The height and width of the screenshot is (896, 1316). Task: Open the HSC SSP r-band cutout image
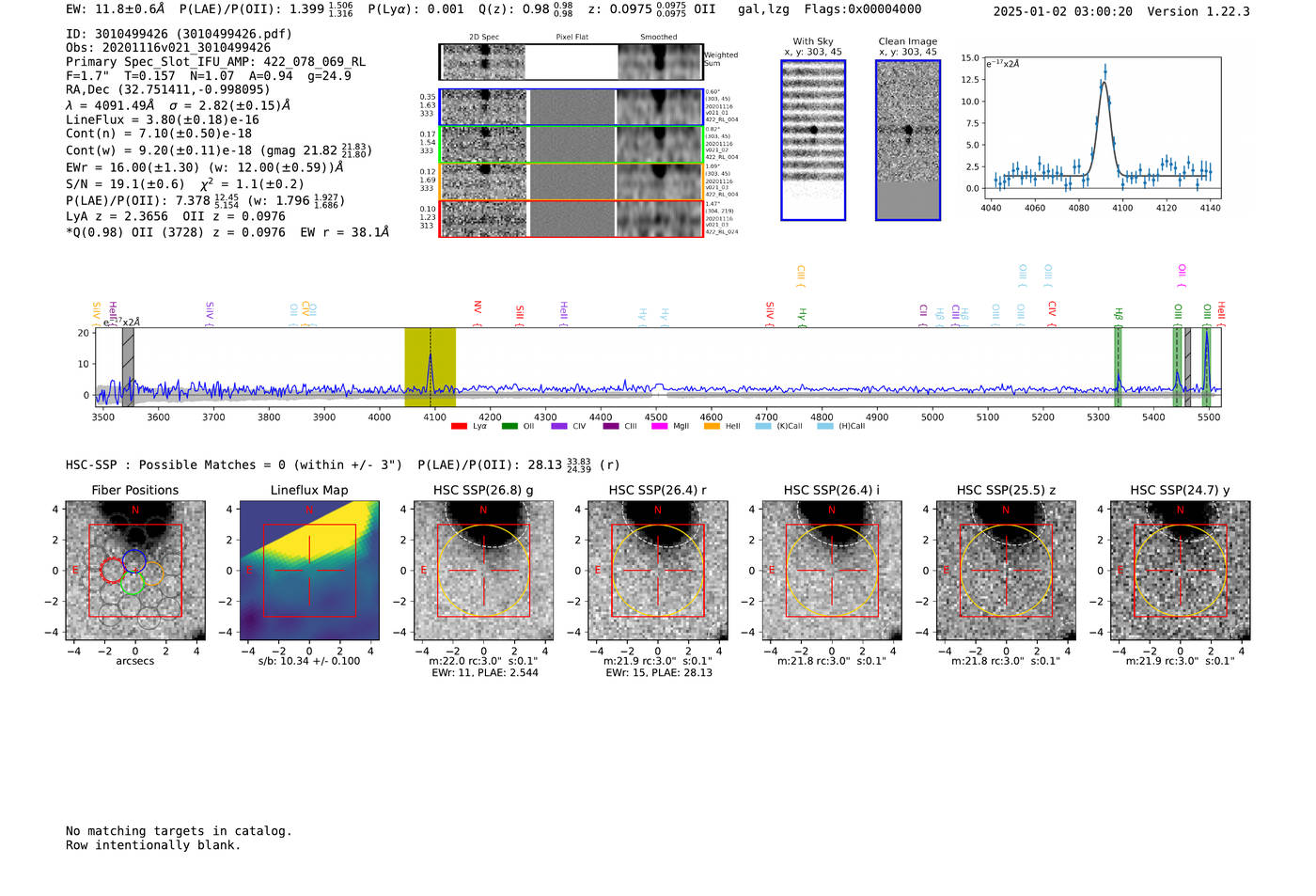(x=657, y=571)
